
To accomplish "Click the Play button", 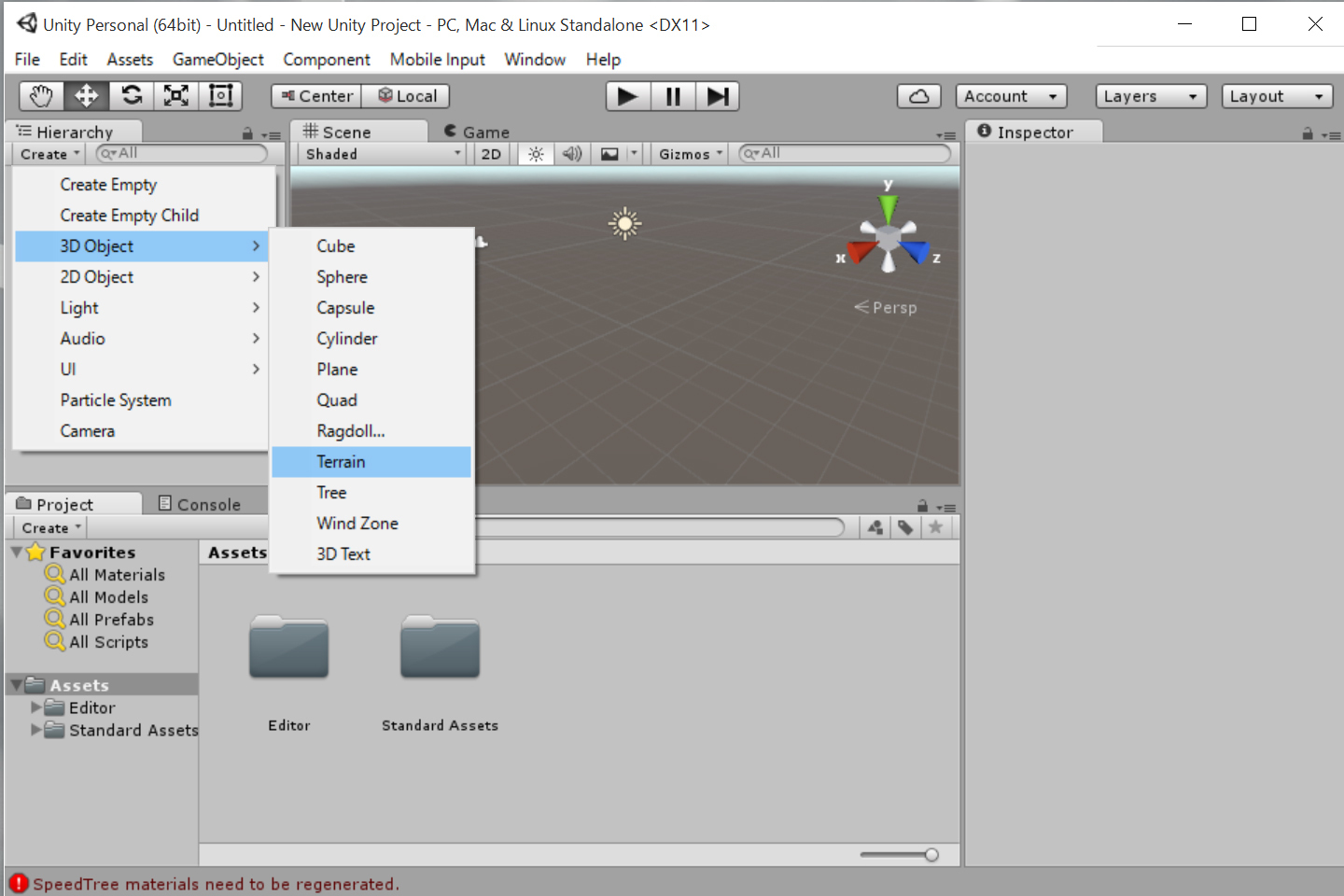I will 628,96.
